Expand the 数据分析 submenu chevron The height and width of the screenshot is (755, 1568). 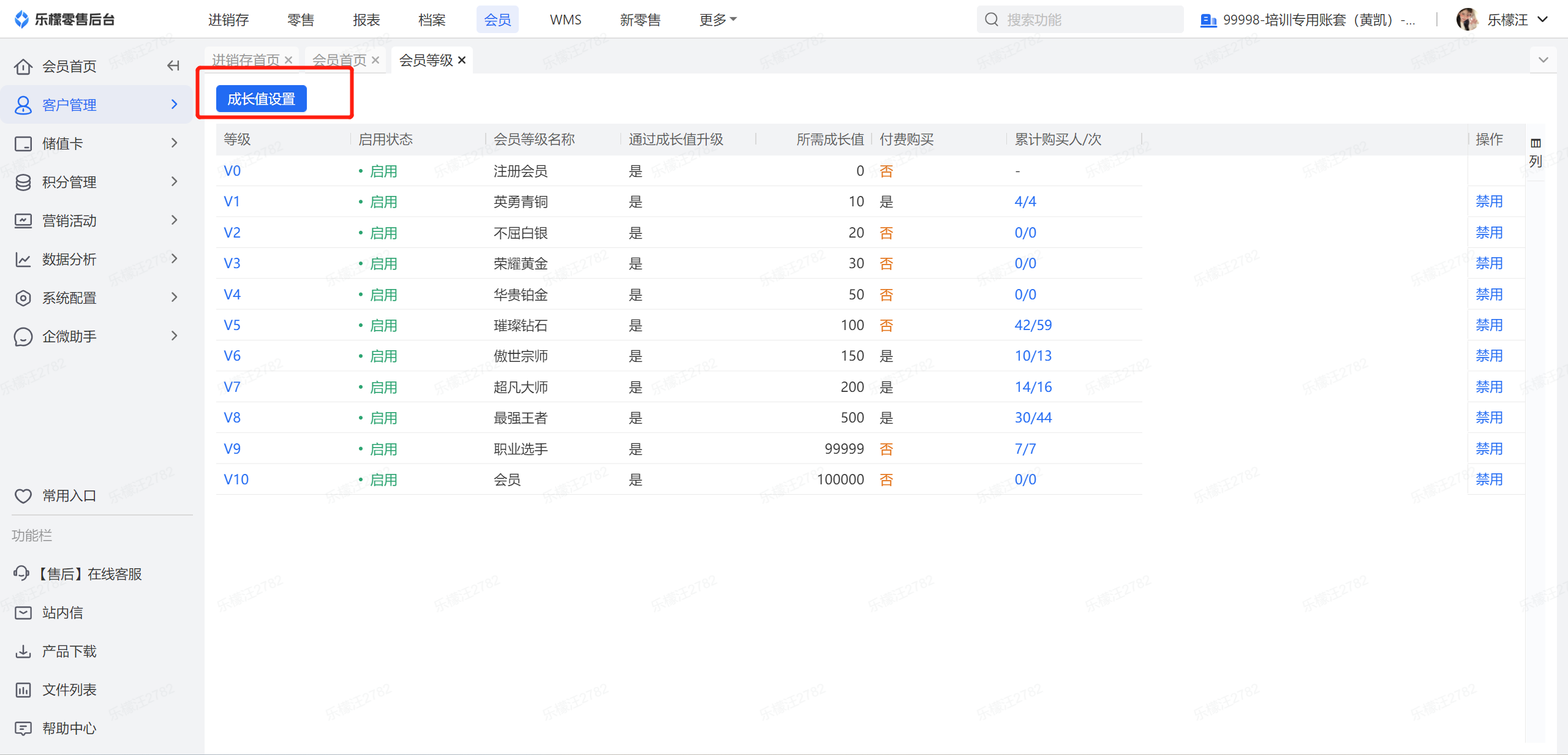174,258
